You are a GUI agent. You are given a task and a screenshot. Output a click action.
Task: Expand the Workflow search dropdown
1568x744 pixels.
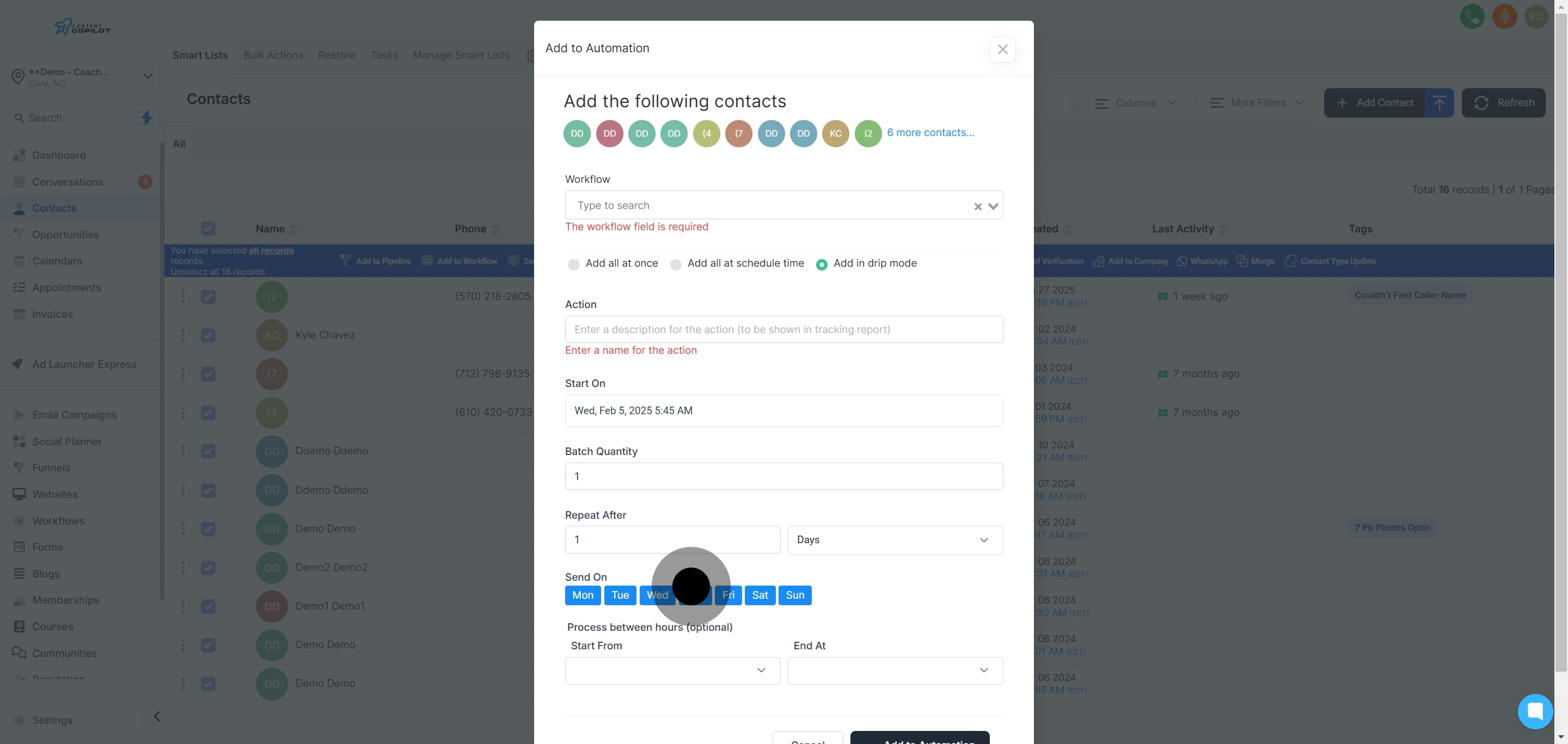pyautogui.click(x=994, y=206)
